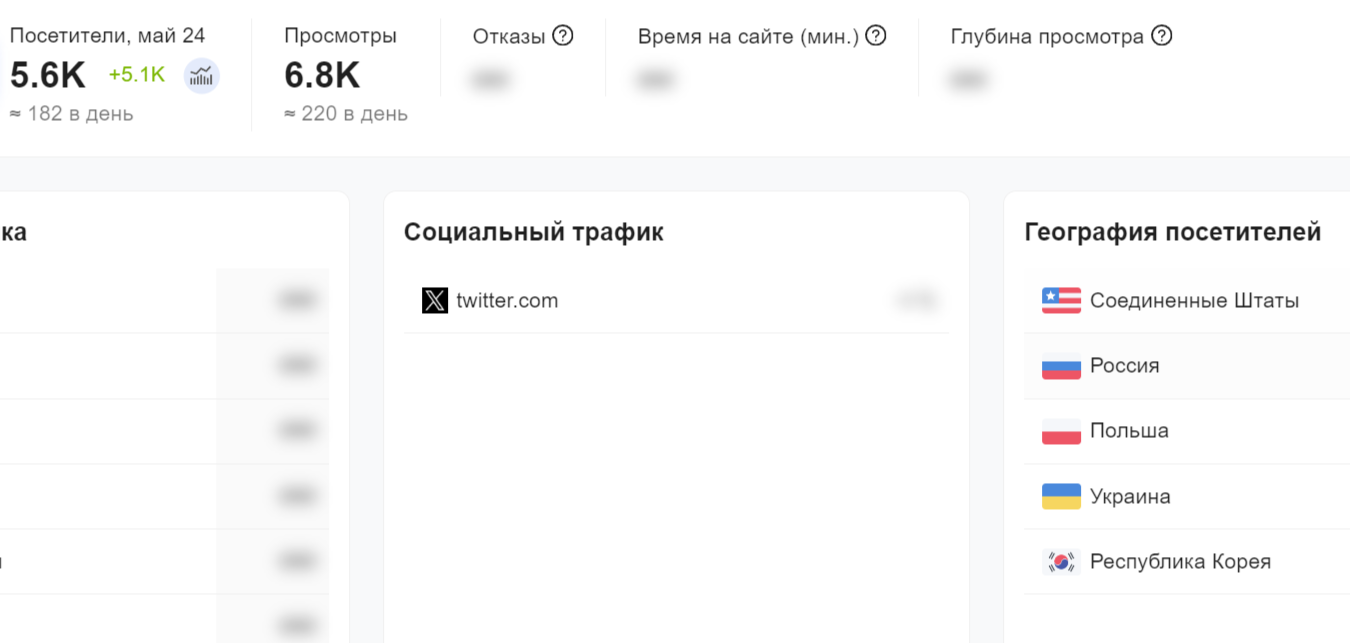Click the Ukraine flag icon
This screenshot has height=643, width=1350.
pos(1061,496)
